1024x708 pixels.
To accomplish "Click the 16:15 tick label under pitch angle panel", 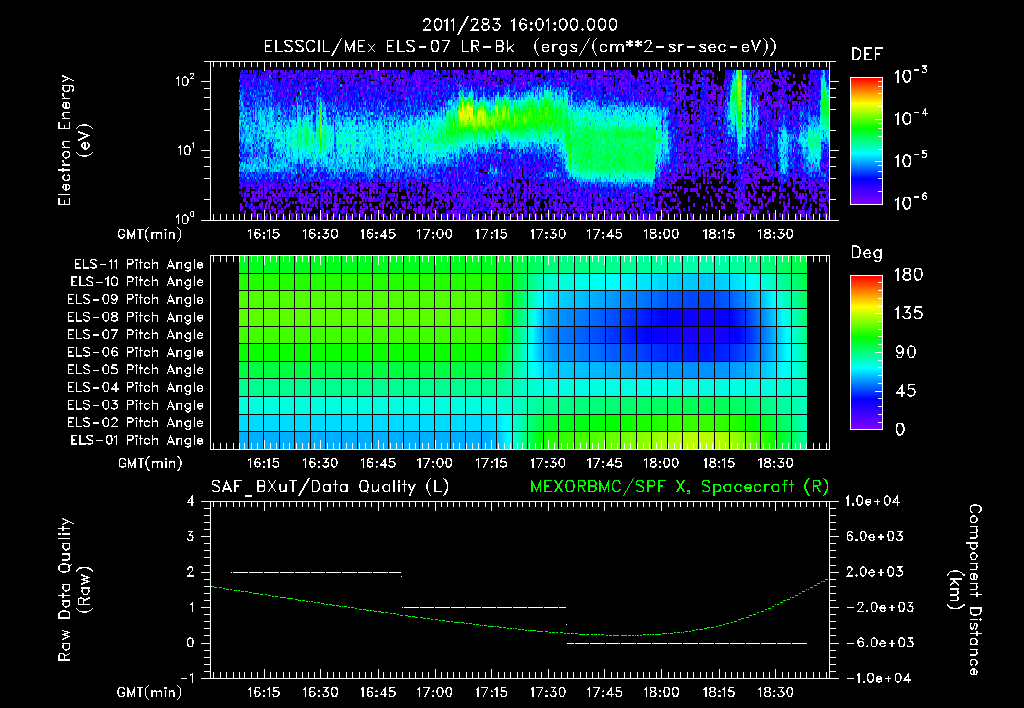I will [263, 463].
